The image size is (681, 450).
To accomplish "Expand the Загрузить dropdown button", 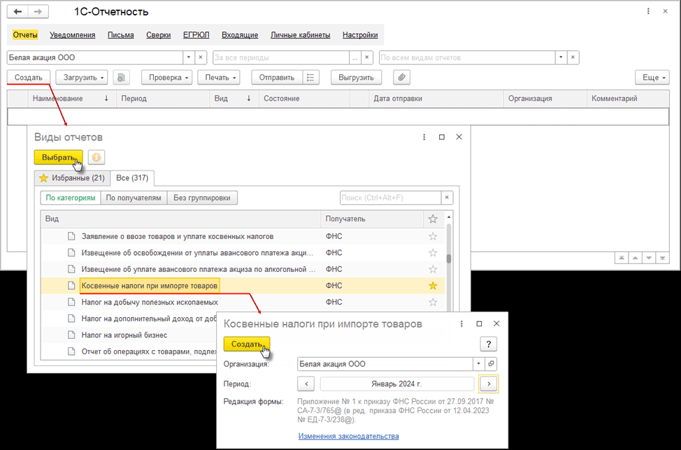I will tap(81, 77).
